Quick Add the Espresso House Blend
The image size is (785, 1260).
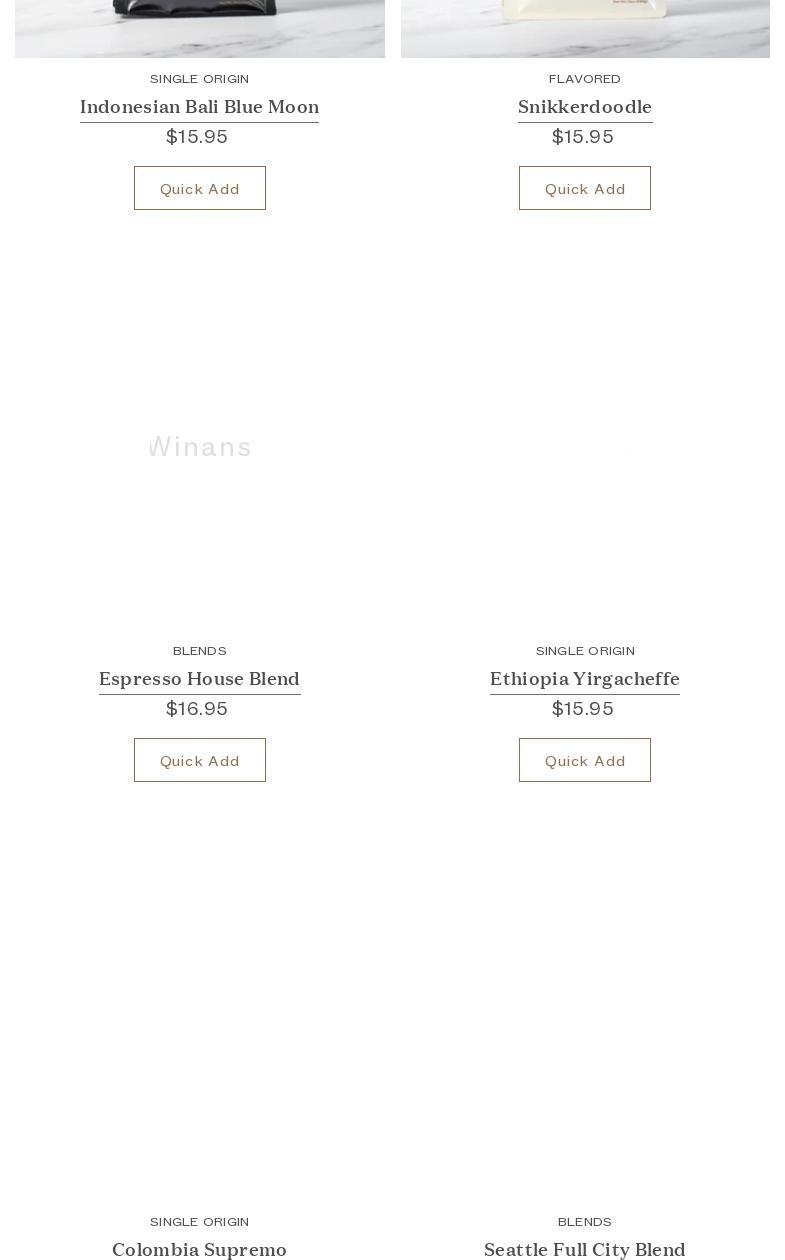click(x=200, y=760)
